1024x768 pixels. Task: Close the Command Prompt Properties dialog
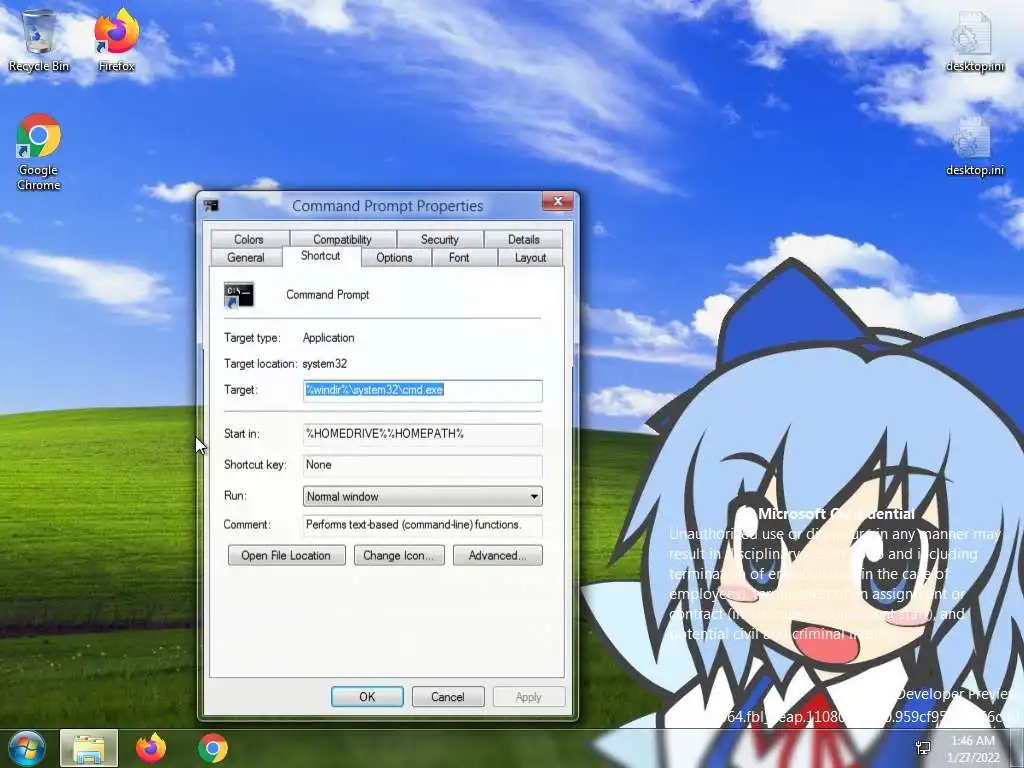tap(558, 201)
